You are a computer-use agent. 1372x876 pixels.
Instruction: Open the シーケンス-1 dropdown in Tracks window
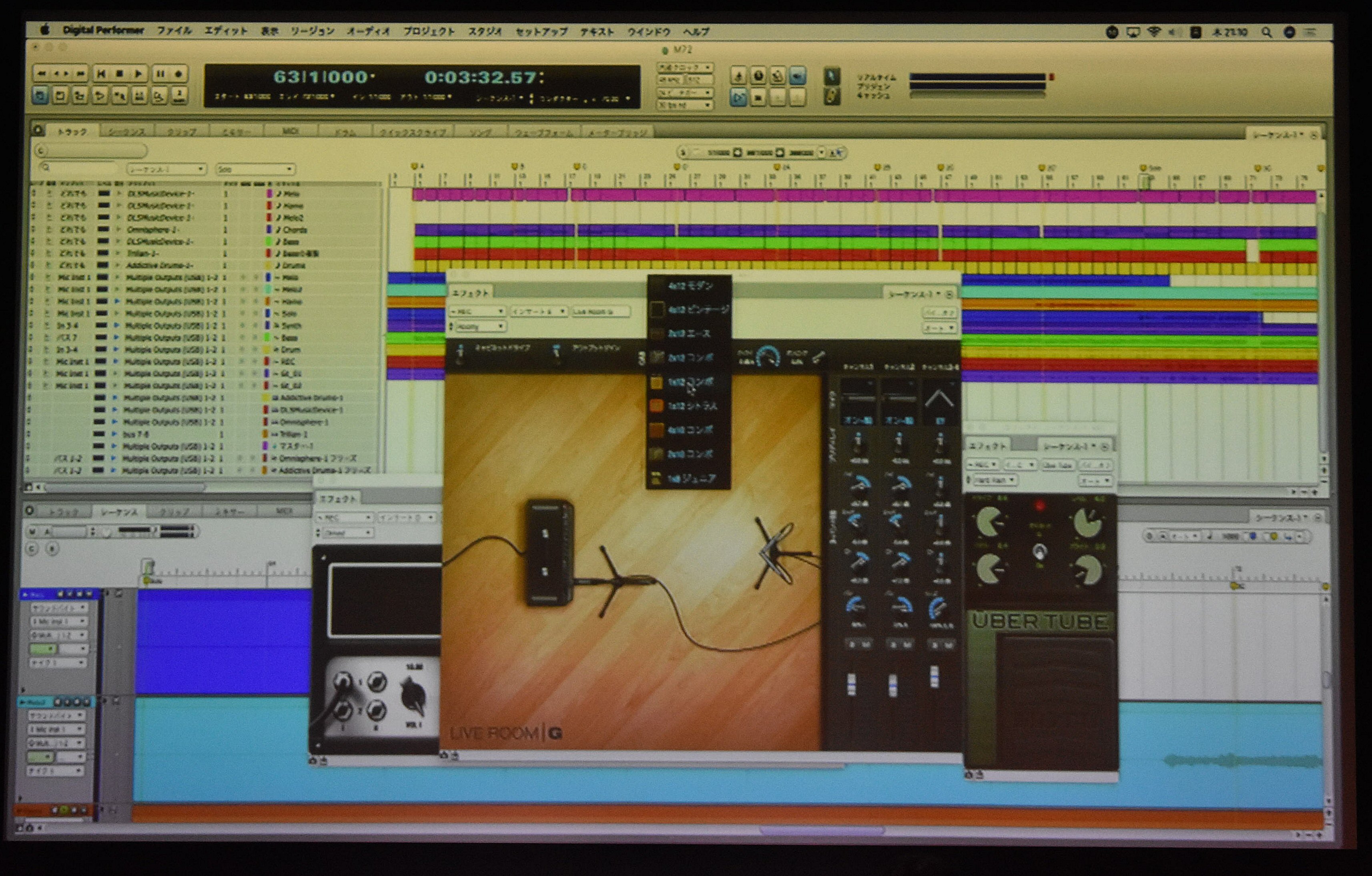[166, 169]
